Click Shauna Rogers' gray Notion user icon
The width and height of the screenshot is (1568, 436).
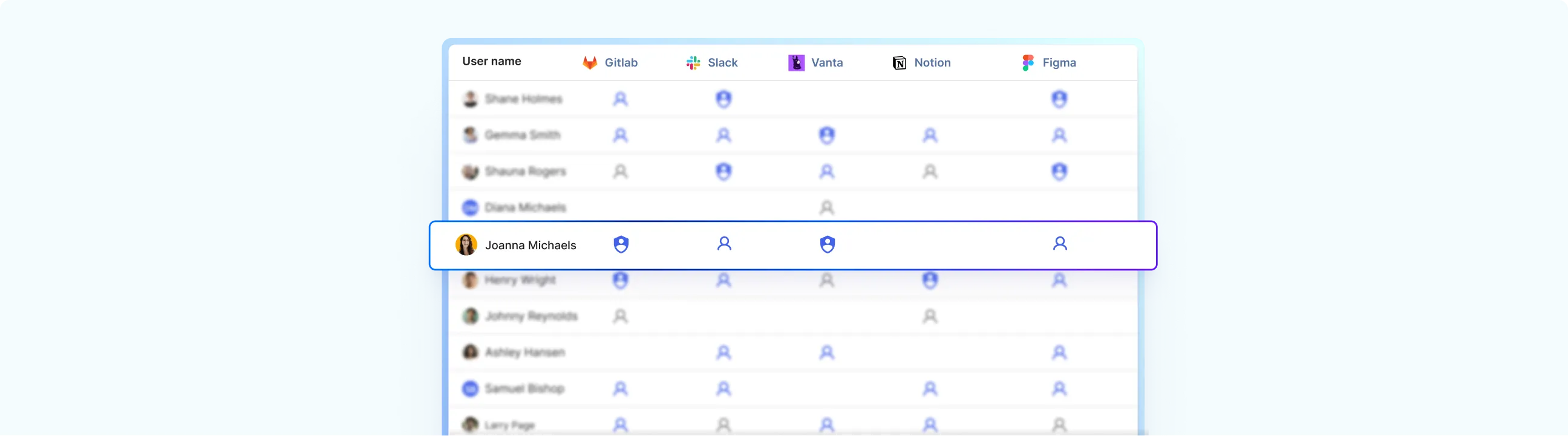(x=929, y=172)
